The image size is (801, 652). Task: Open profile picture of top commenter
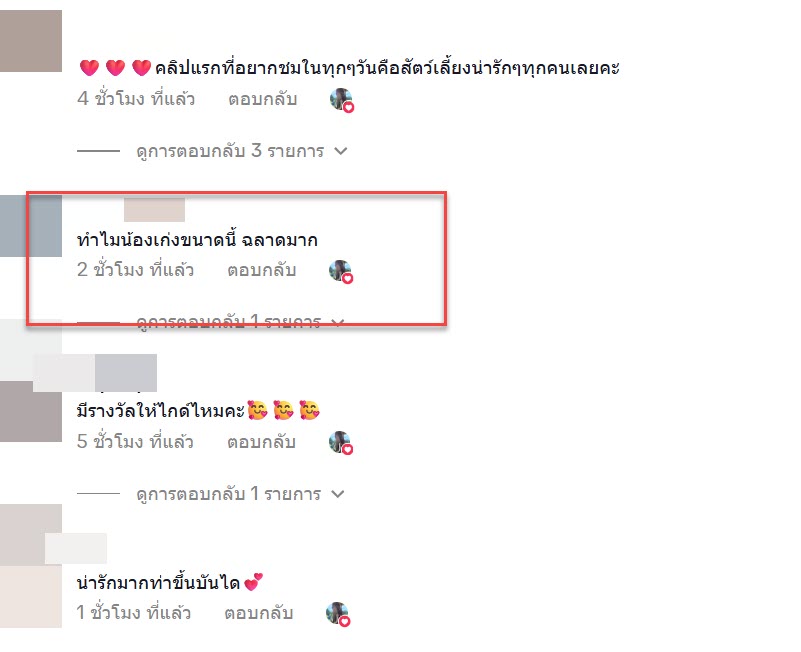tap(31, 41)
